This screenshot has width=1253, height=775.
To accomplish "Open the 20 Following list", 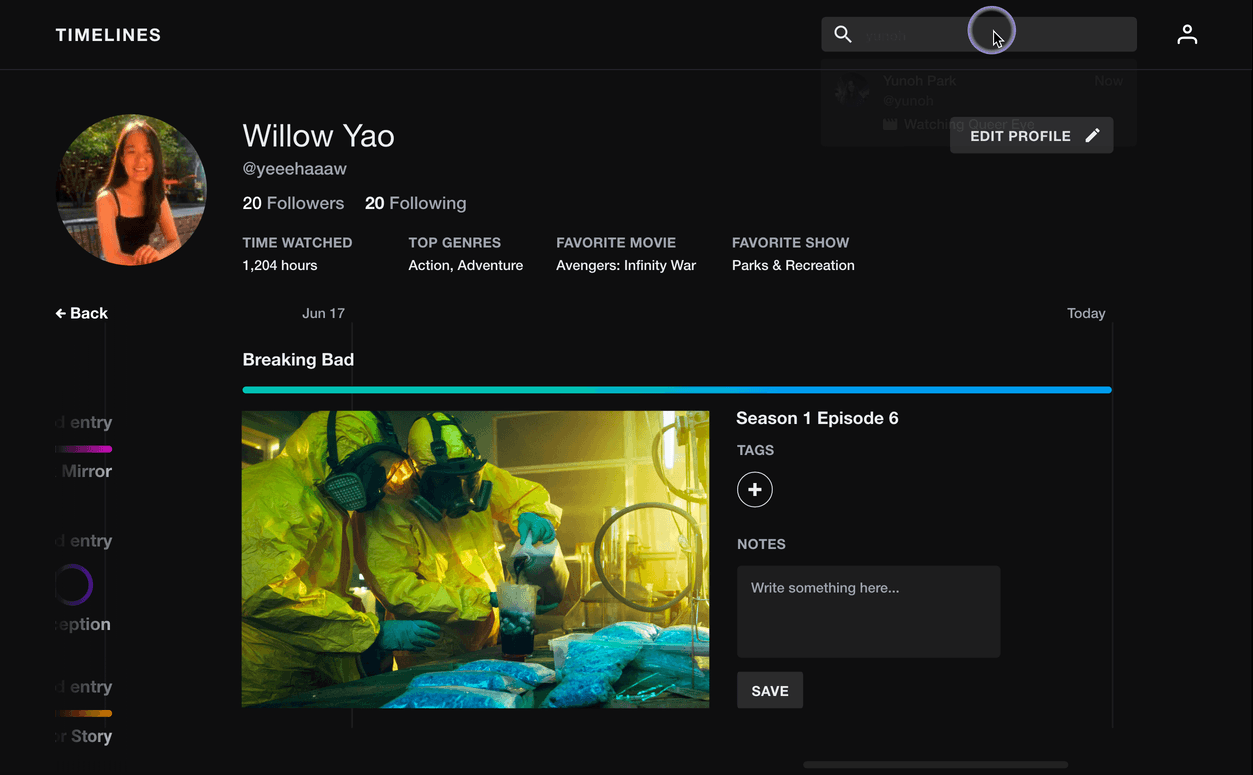I will [x=416, y=203].
